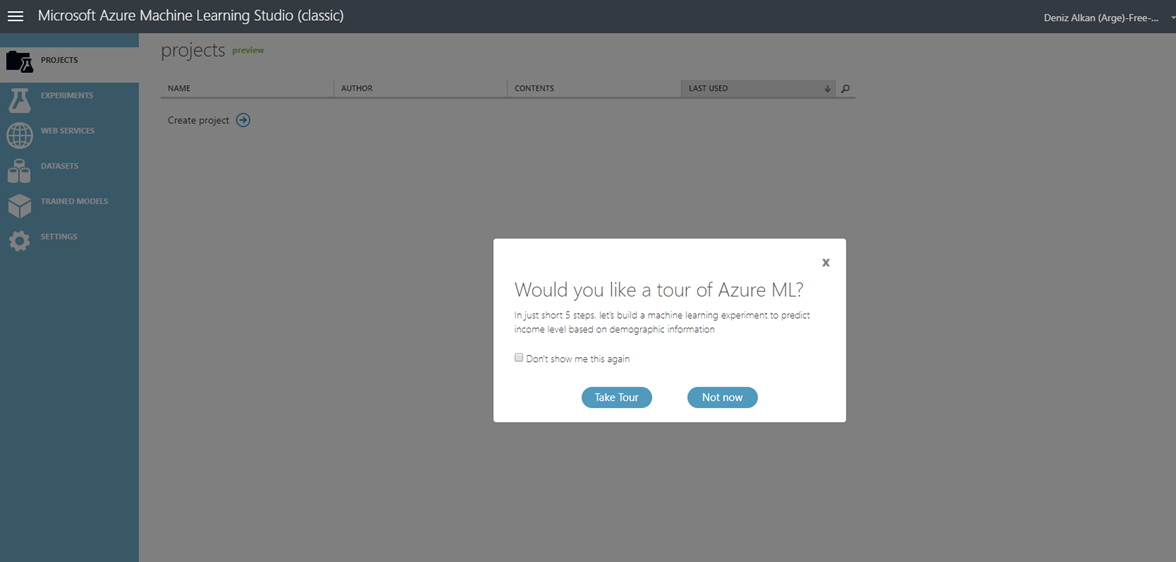Select the PROJECTS sidebar label
This screenshot has height=562, width=1176.
tap(59, 60)
